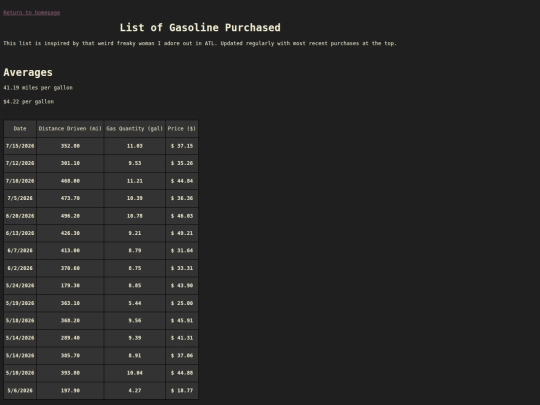Click price '$ 31.64' in the 6/7/2026 row
This screenshot has width=540, height=405.
tap(182, 251)
